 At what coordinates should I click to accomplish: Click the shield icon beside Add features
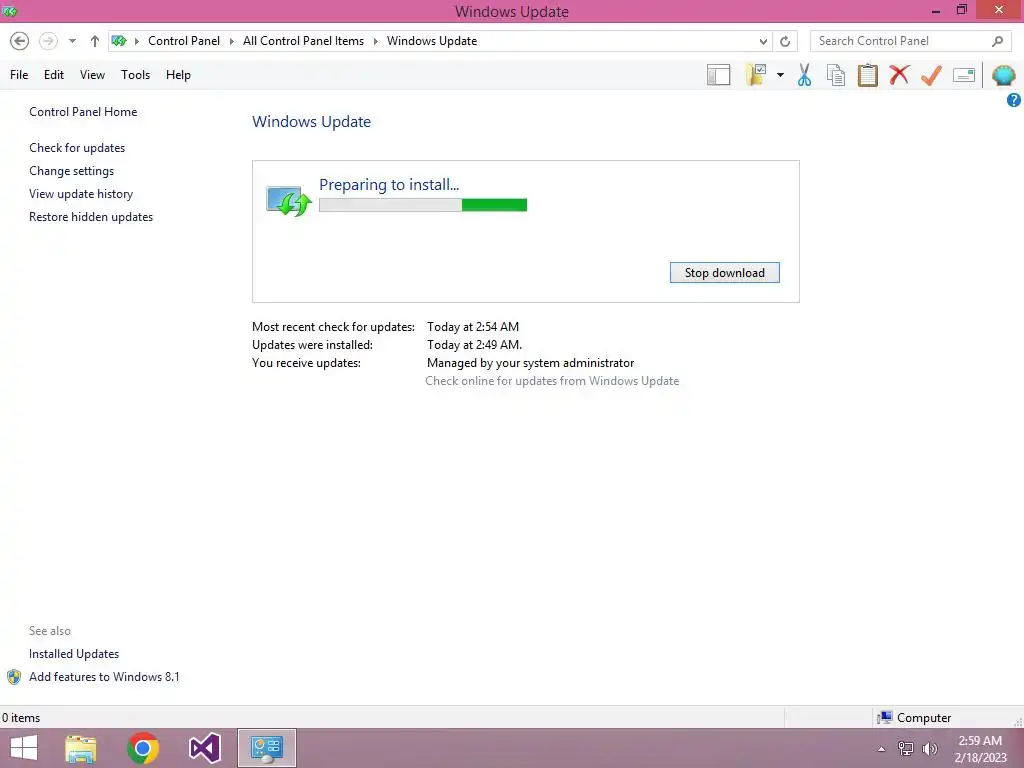[14, 677]
